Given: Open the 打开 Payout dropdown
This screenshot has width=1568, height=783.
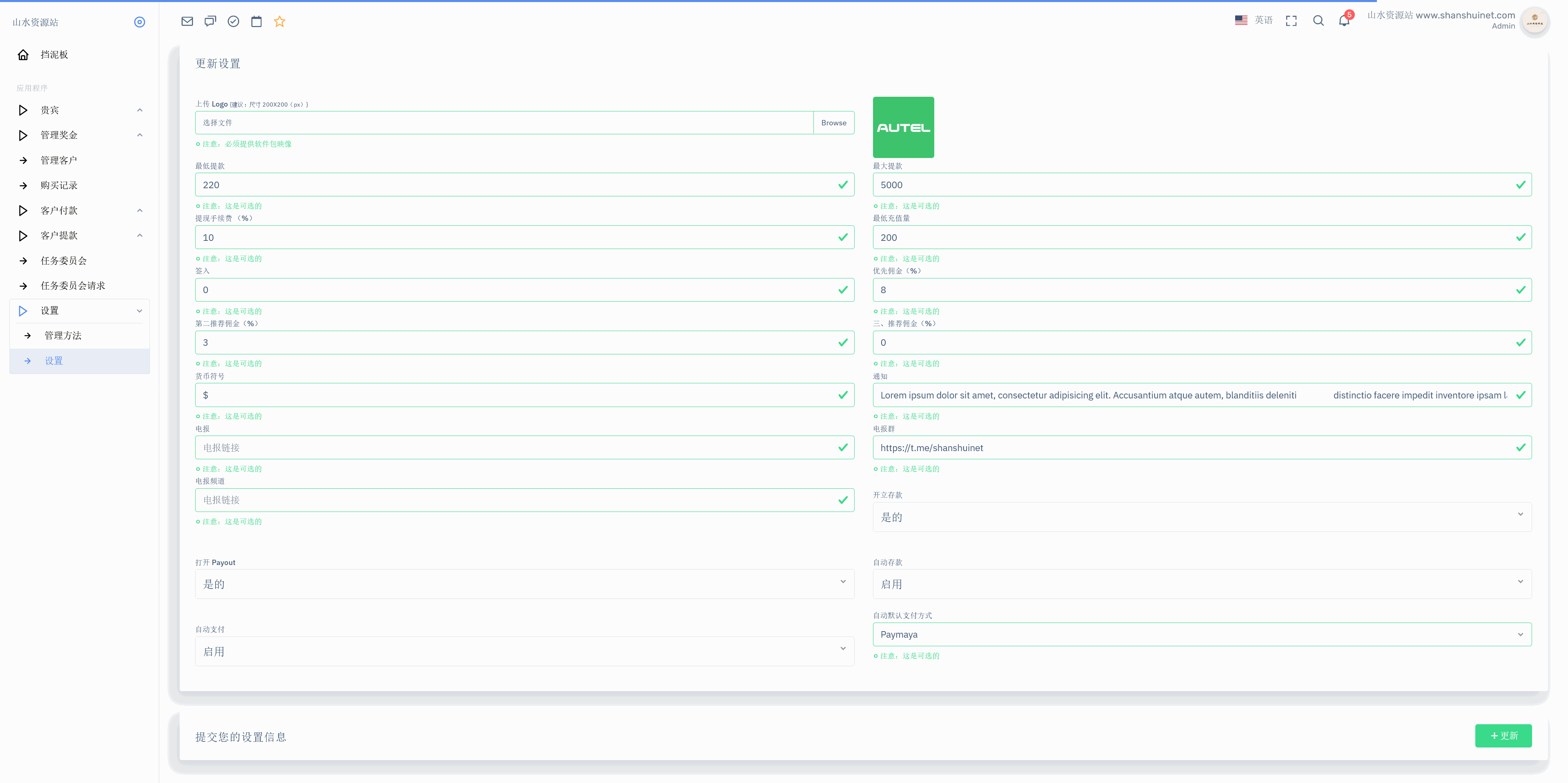Looking at the screenshot, I should coord(524,583).
